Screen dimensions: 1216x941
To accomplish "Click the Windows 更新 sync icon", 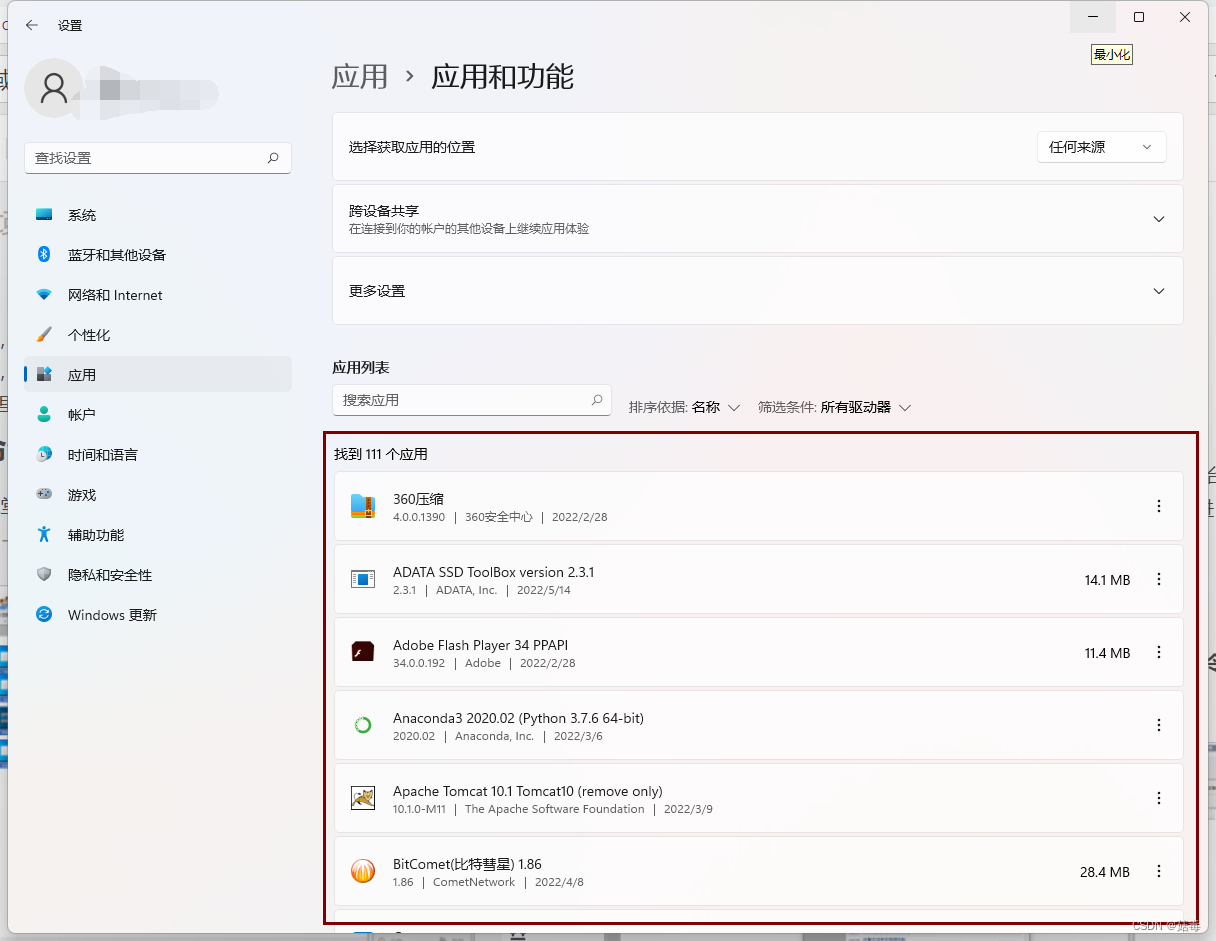I will pos(44,614).
